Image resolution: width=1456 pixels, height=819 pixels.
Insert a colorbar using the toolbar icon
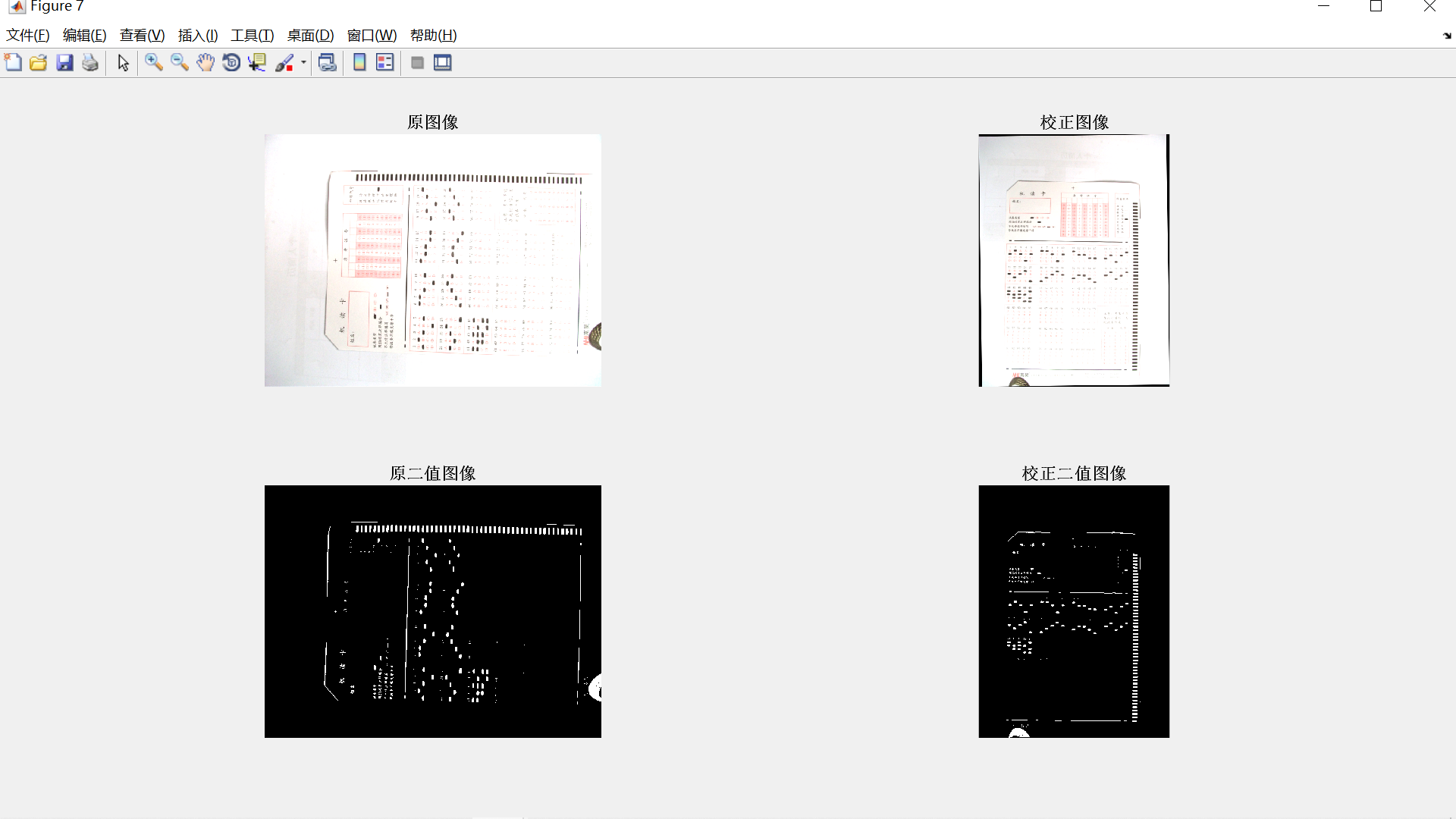tap(359, 63)
